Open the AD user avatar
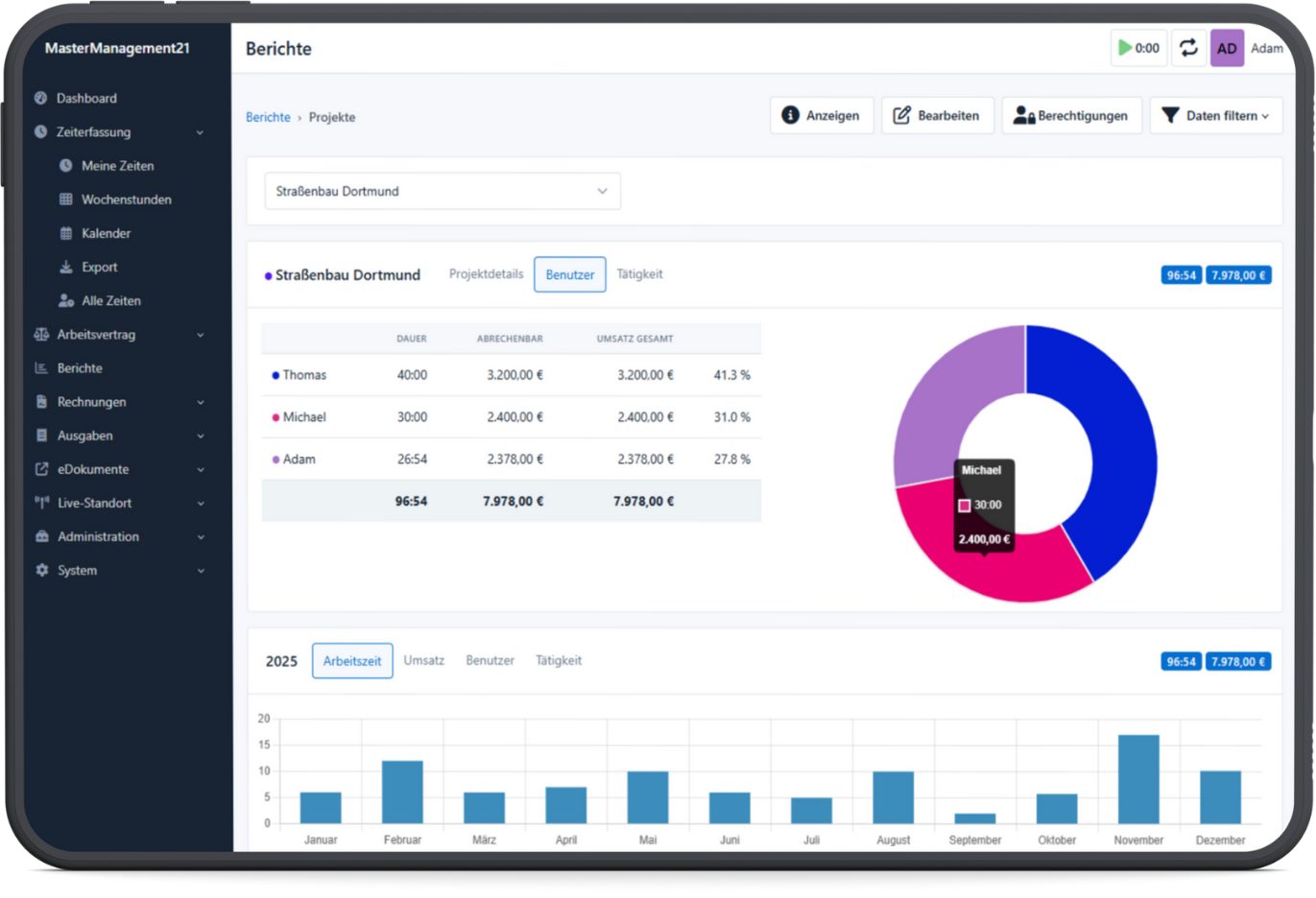Image resolution: width=1316 pixels, height=898 pixels. tap(1227, 48)
